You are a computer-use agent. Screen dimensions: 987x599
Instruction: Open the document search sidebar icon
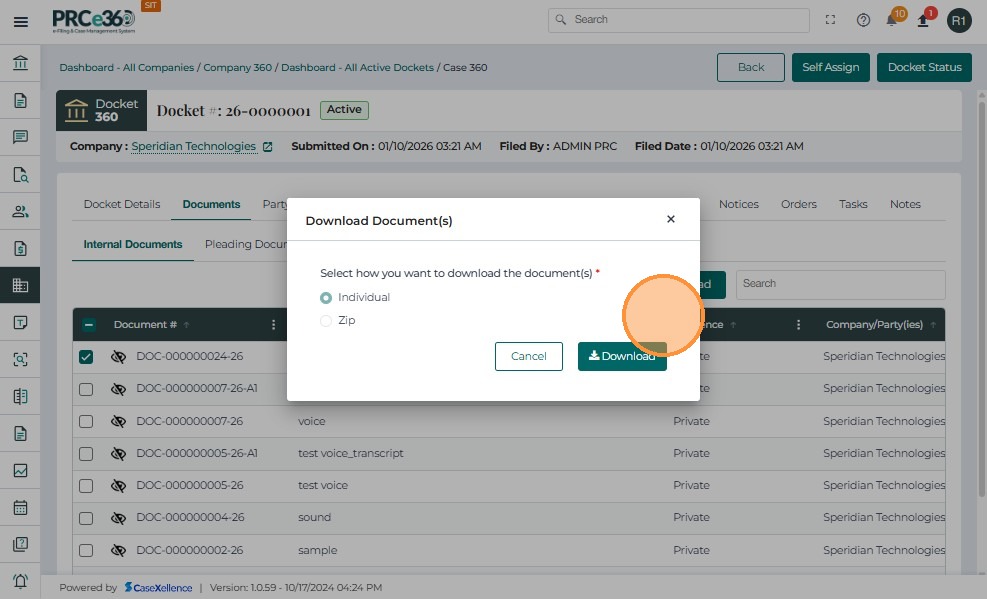coord(20,174)
